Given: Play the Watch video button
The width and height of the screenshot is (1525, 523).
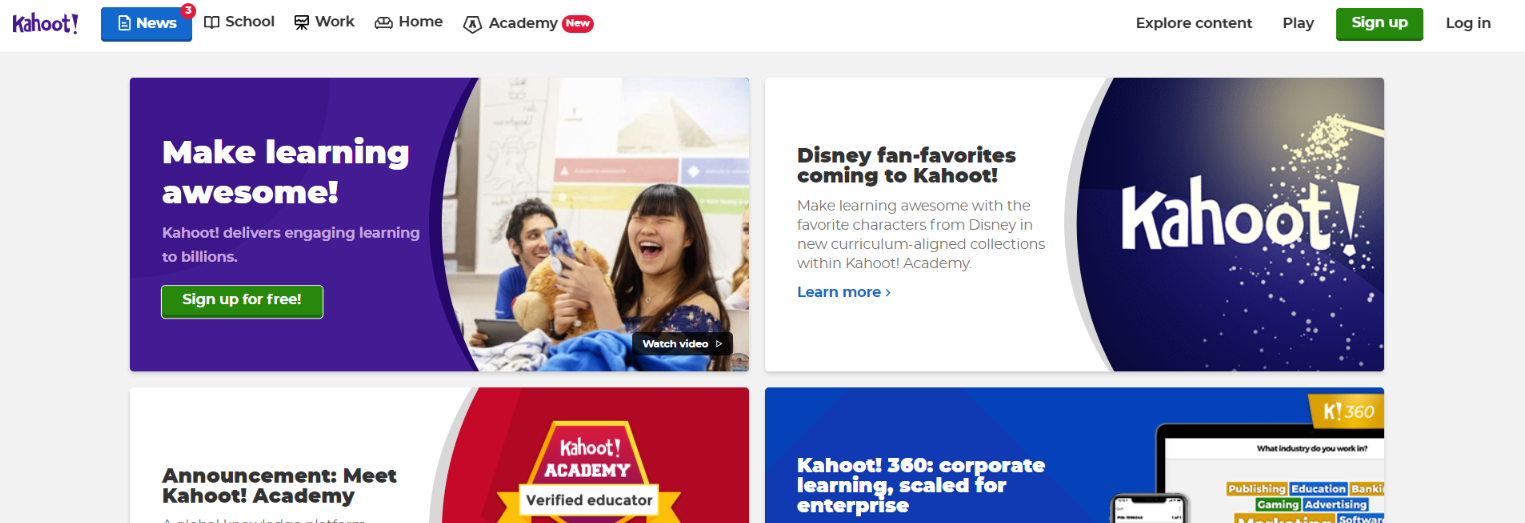Looking at the screenshot, I should 682,343.
